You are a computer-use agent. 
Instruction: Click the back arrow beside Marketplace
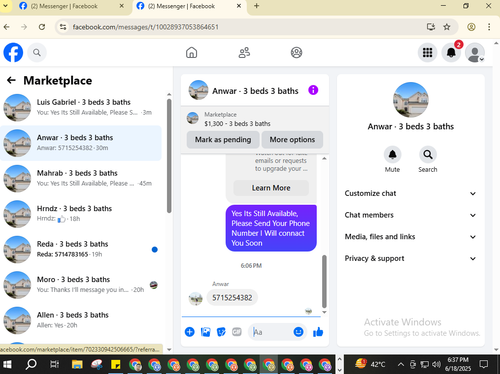(x=11, y=80)
